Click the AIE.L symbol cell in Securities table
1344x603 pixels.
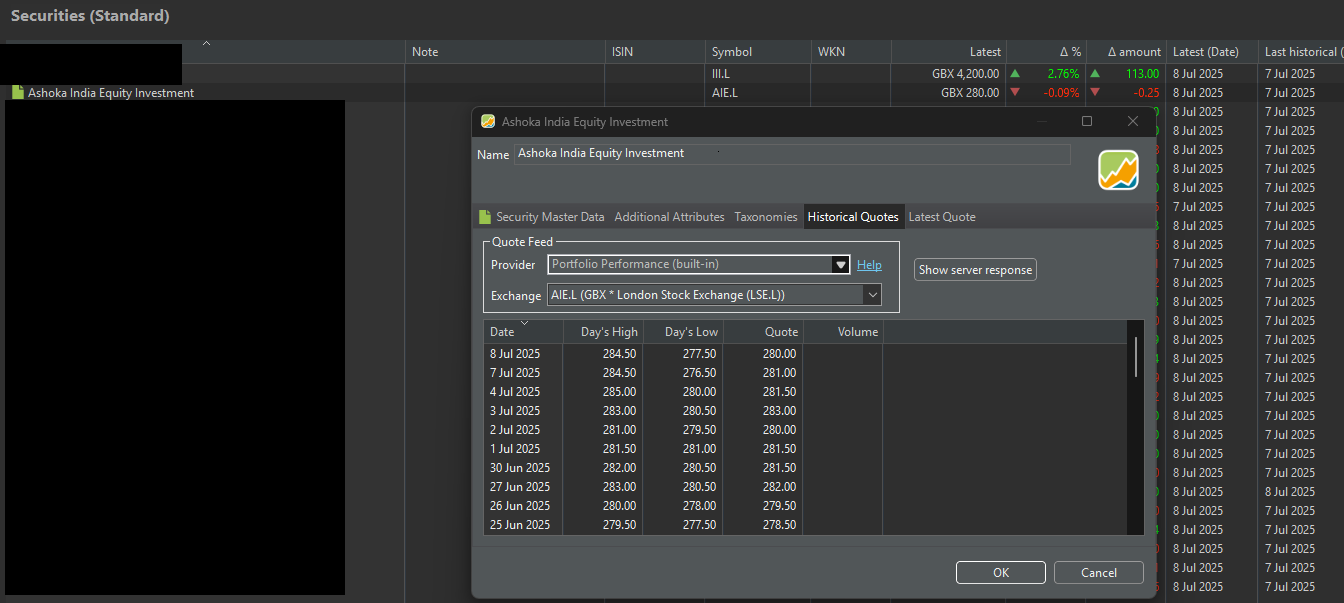pos(724,93)
